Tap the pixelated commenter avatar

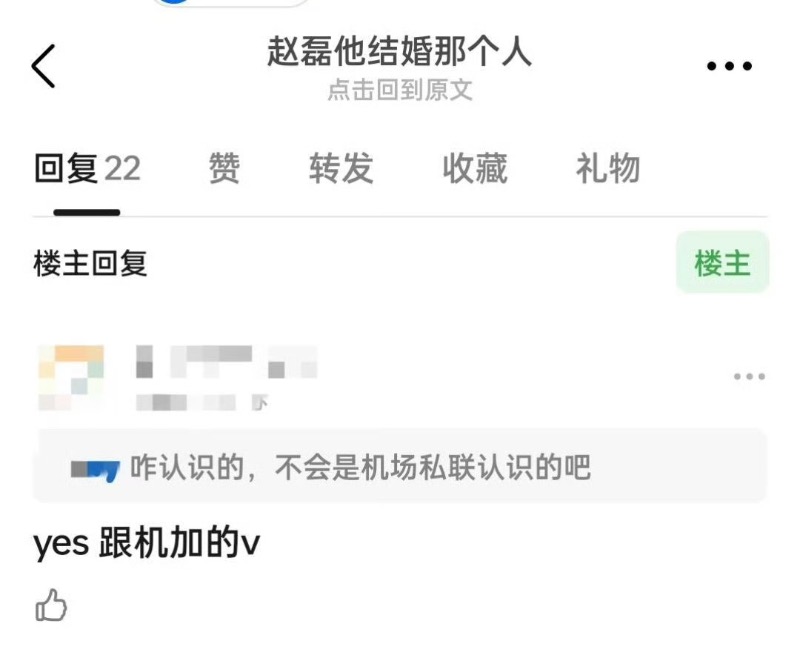coord(71,377)
